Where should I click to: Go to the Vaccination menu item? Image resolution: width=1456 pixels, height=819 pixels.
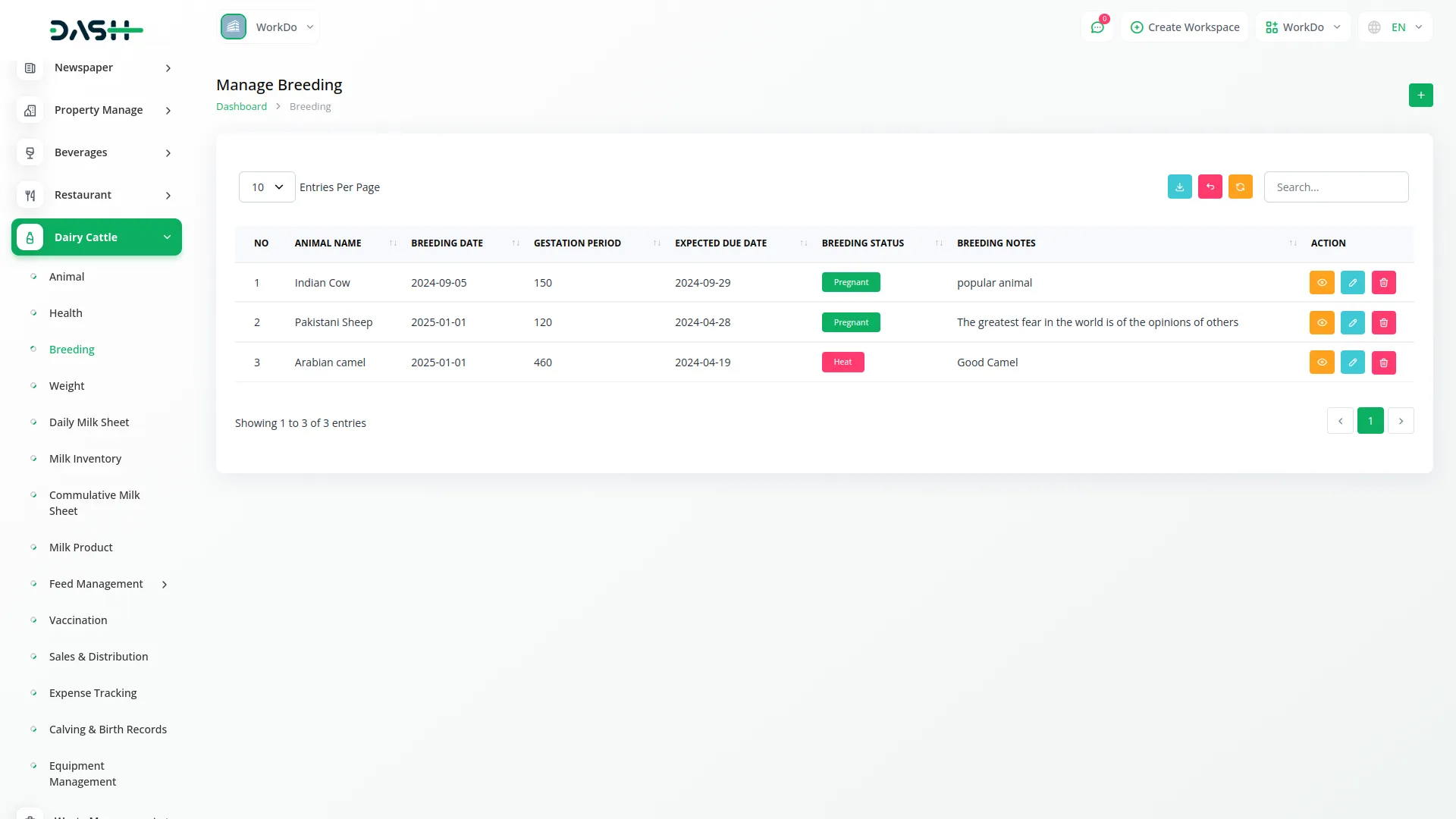[x=78, y=620]
